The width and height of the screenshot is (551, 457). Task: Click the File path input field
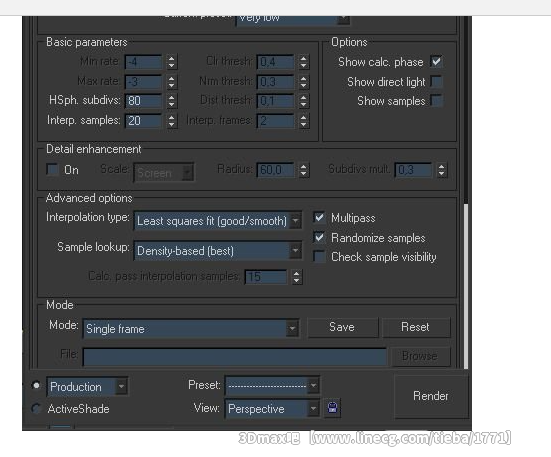click(x=235, y=358)
